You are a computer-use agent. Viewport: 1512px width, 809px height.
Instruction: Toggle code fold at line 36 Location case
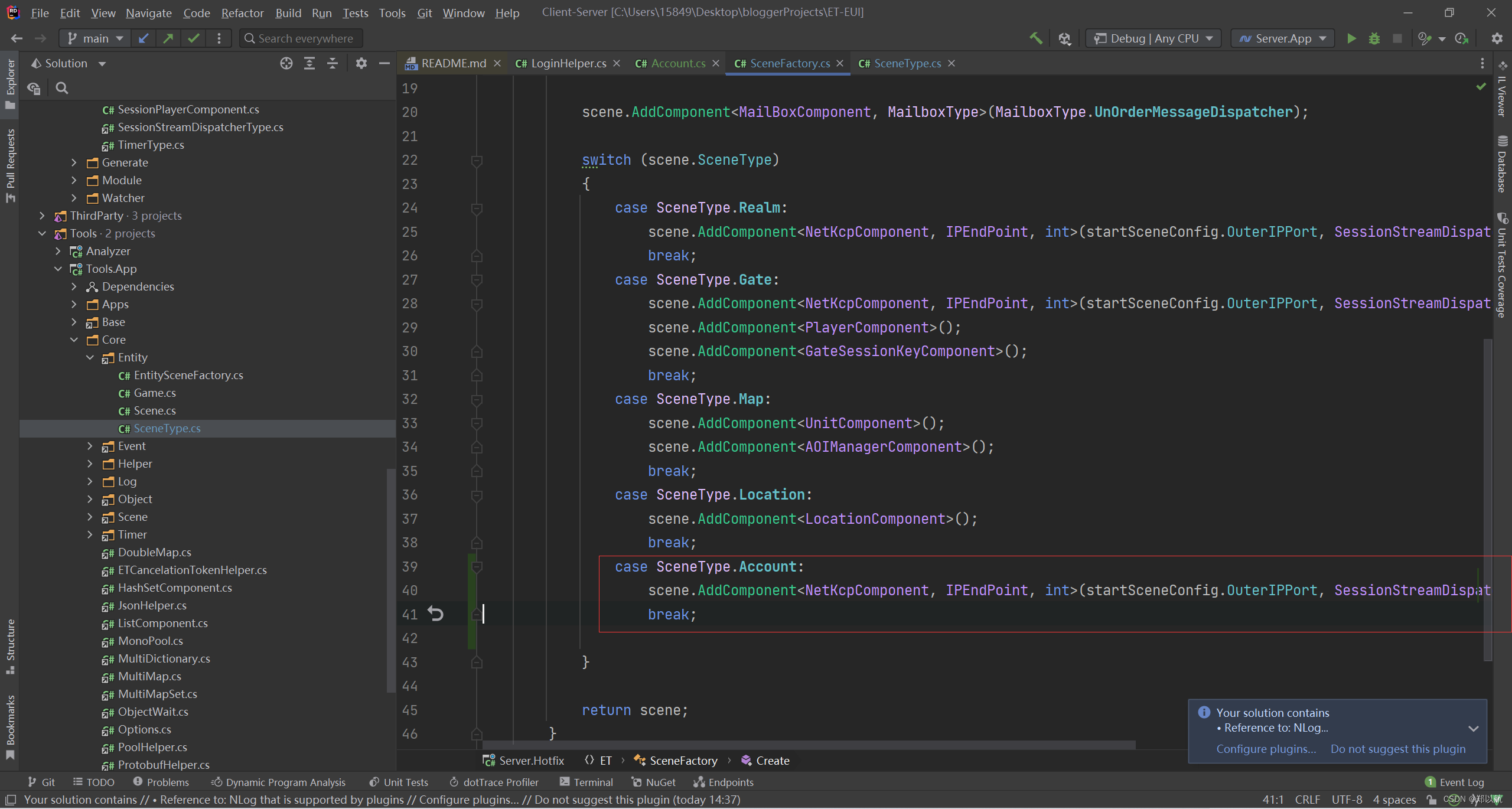coord(477,495)
